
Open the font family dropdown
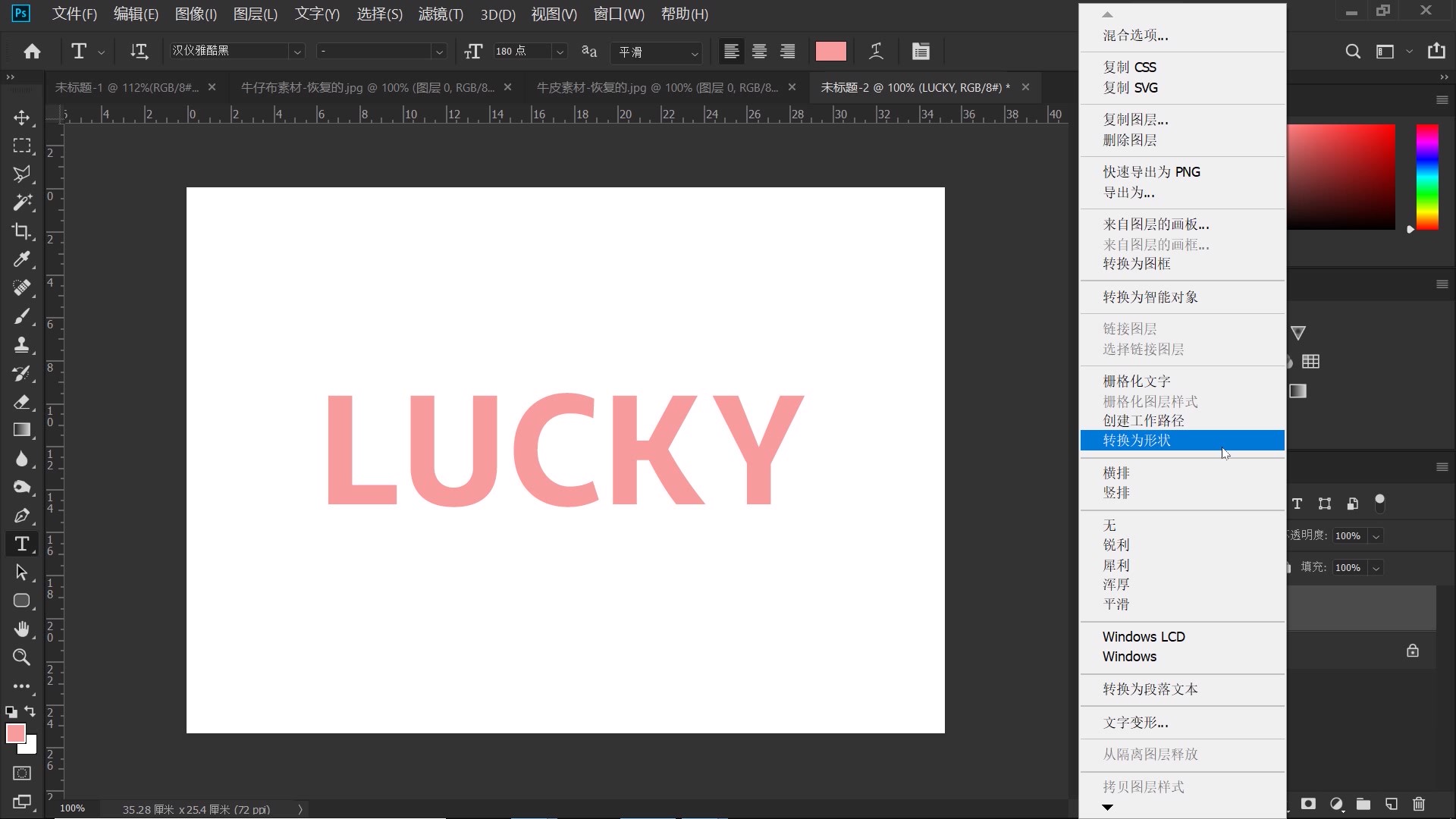pyautogui.click(x=297, y=52)
